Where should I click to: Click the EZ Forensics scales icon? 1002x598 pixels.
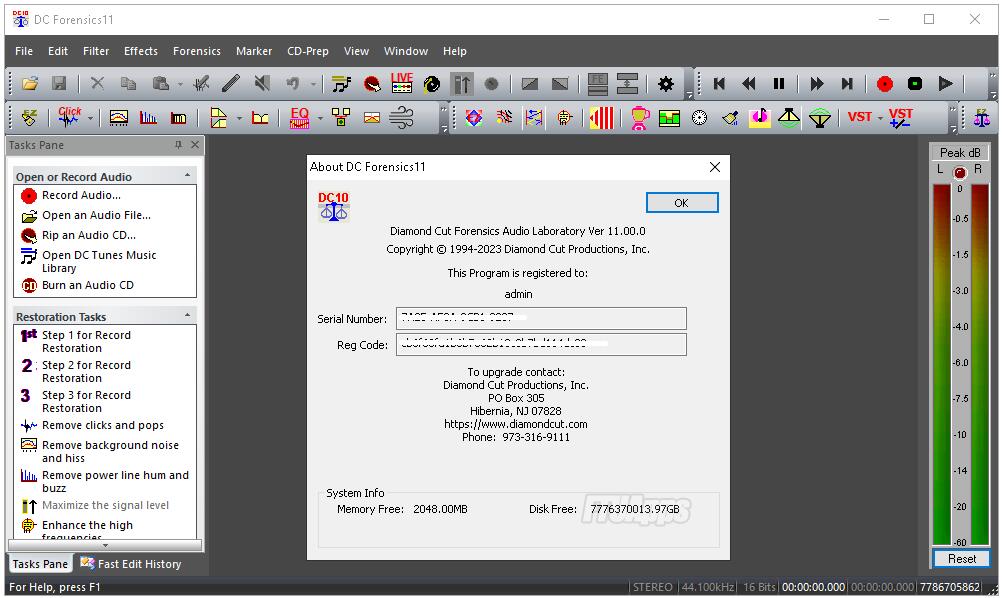click(982, 118)
